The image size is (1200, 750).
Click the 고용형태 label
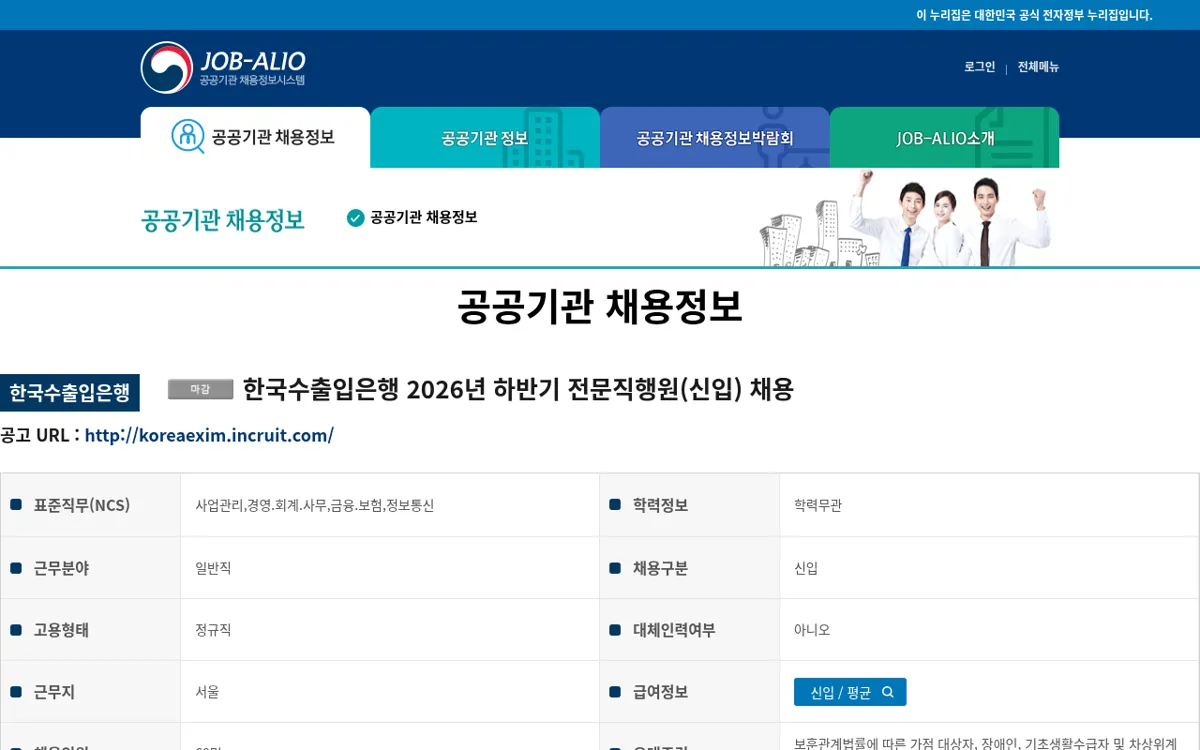[x=61, y=630]
